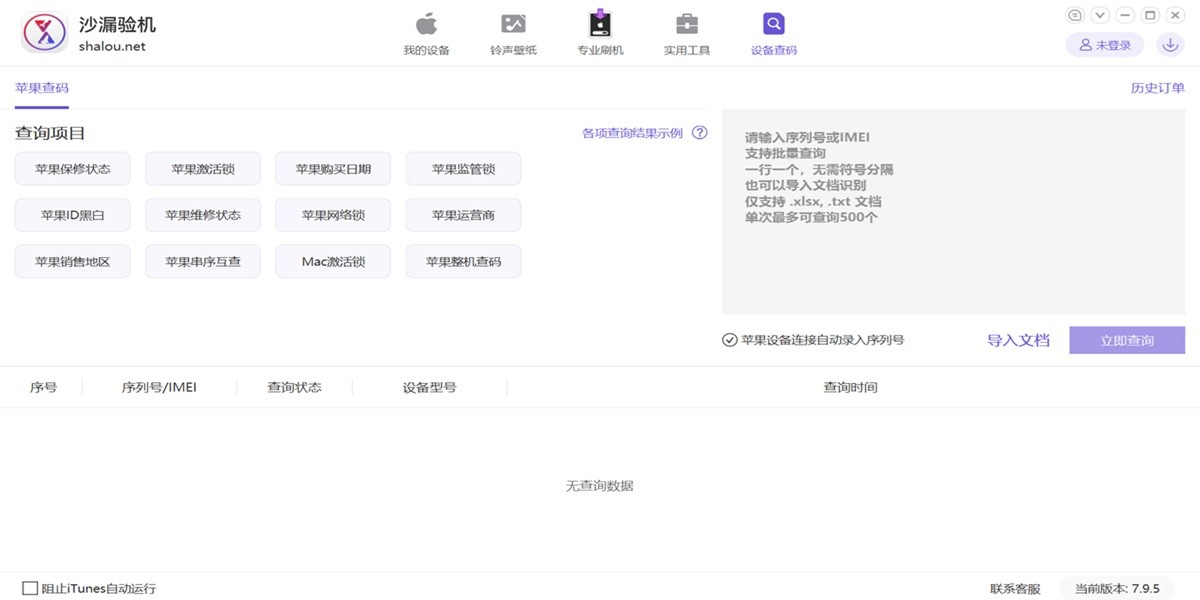Click the user icon on 未登录 button
Screen dimensions: 1200x600
(1084, 44)
